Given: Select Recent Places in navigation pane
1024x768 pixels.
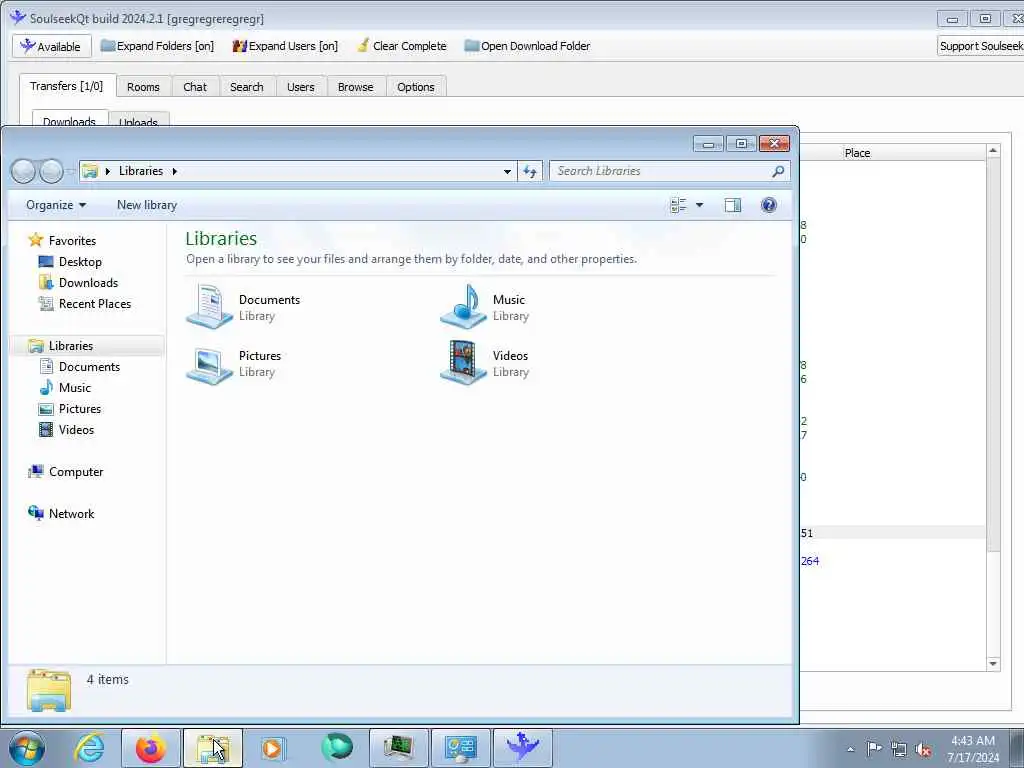Looking at the screenshot, I should tap(95, 304).
